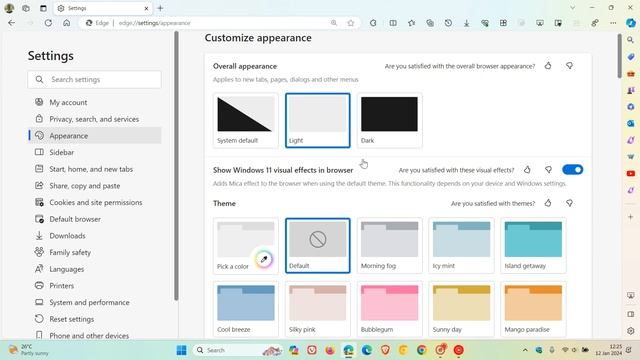Thumbs up for overall browser appearance
Viewport: 640px width, 360px height.
[x=548, y=66]
